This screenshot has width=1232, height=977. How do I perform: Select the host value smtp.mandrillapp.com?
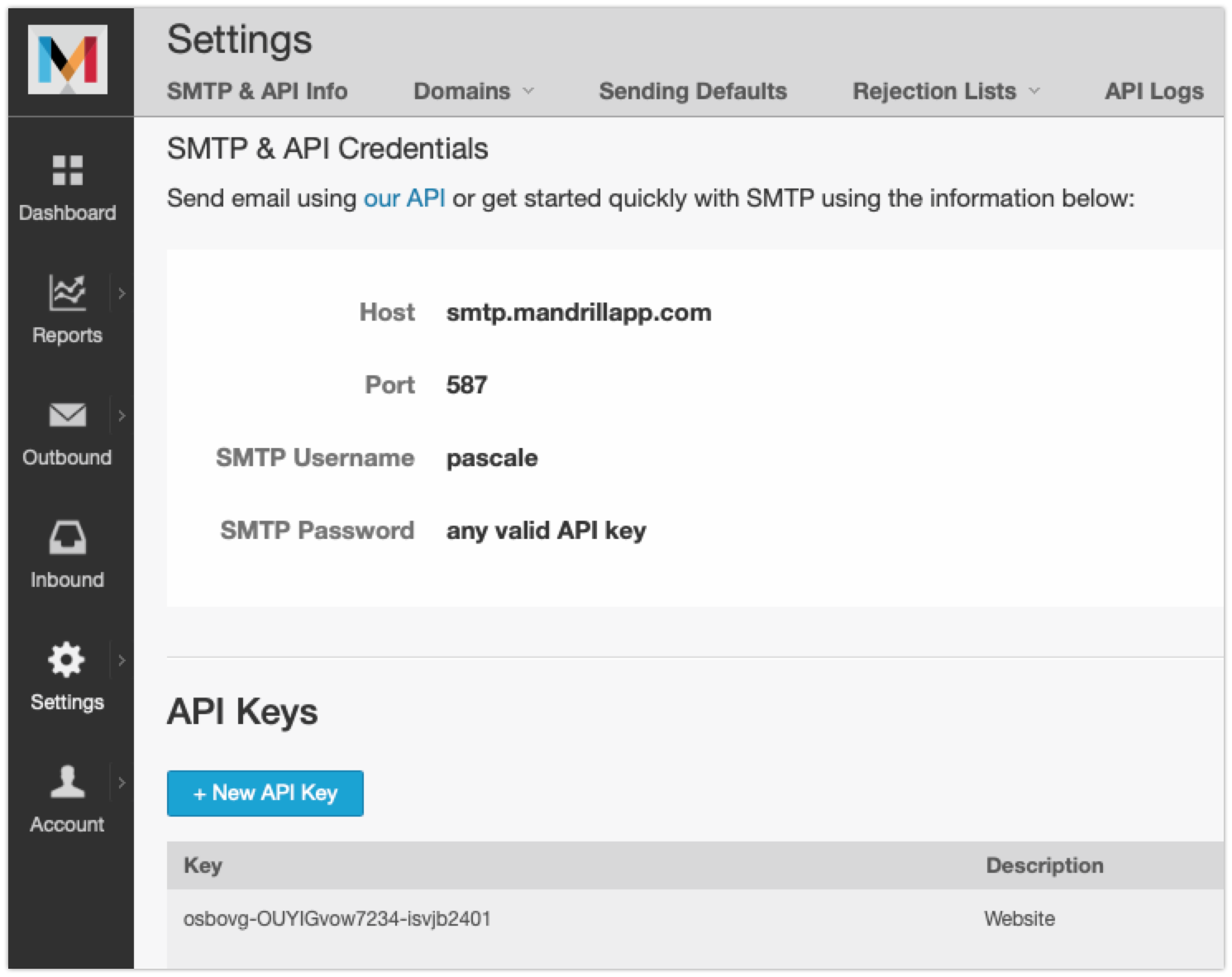pyautogui.click(x=579, y=312)
